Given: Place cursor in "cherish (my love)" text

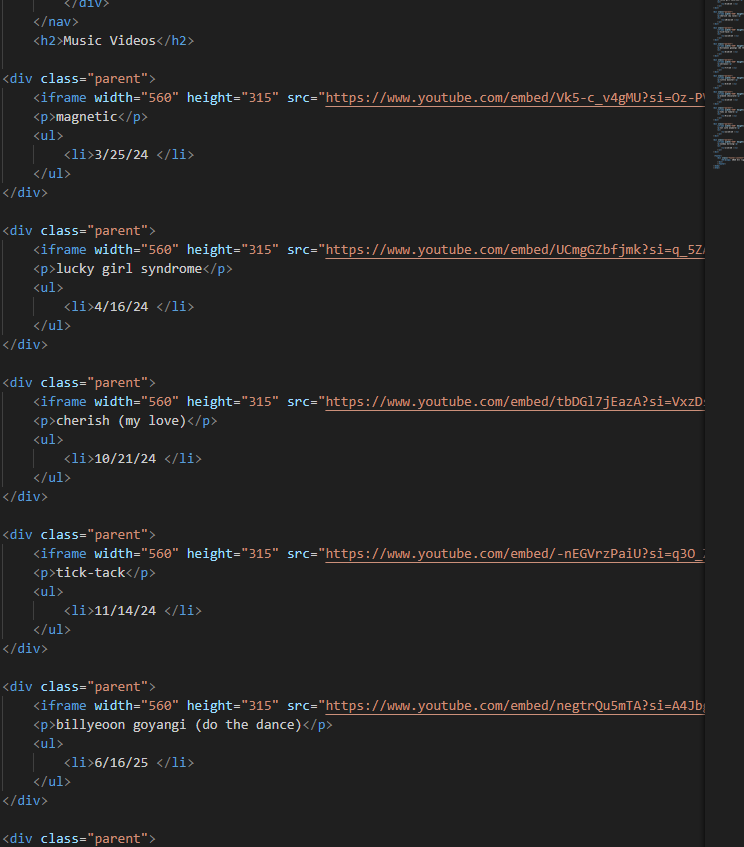Looking at the screenshot, I should tap(120, 421).
